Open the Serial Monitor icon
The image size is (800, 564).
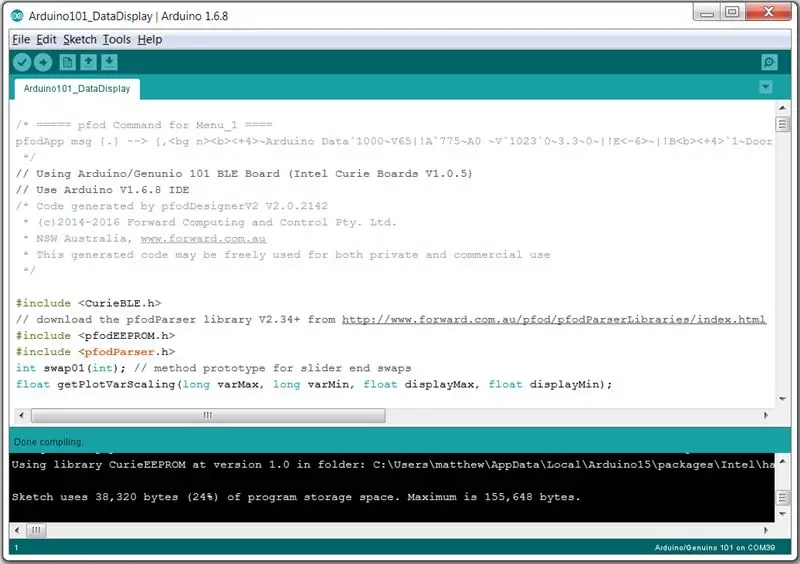point(769,62)
